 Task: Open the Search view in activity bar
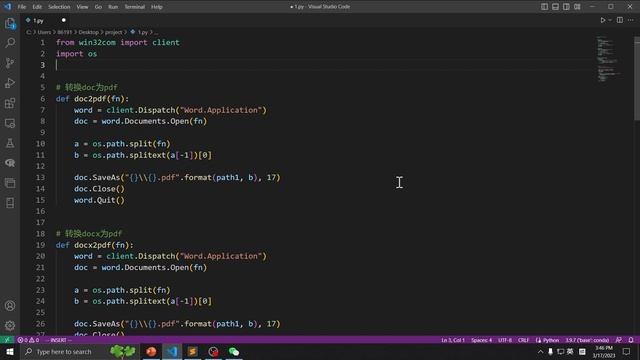point(10,43)
